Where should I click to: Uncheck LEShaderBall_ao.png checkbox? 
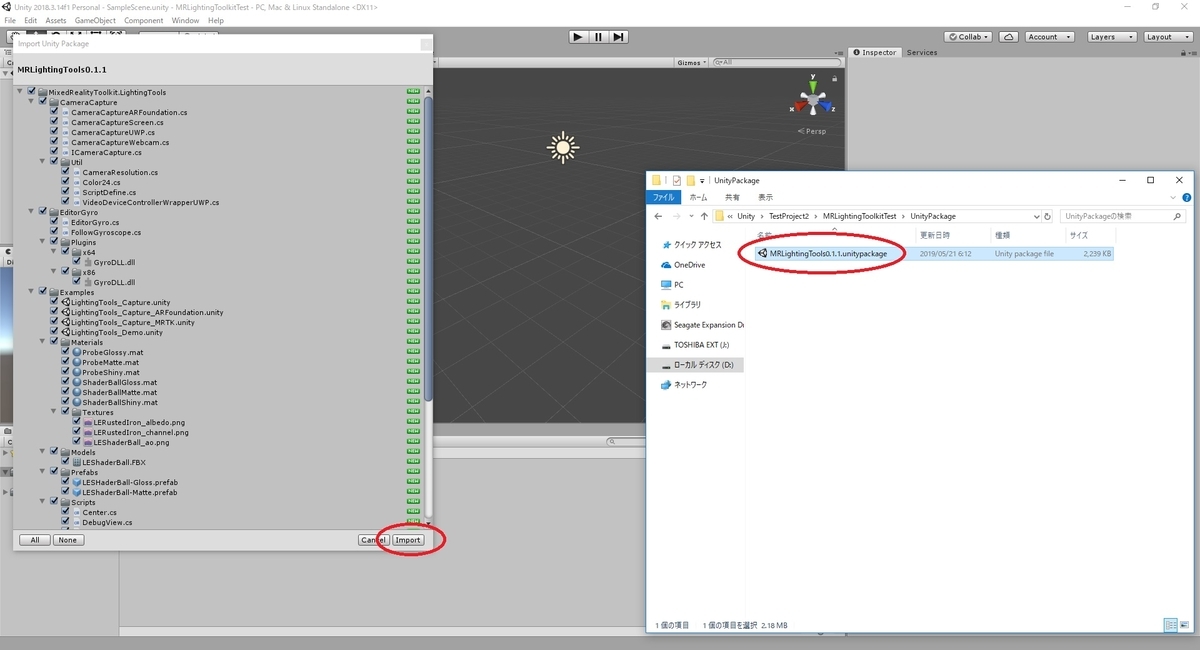(76, 442)
